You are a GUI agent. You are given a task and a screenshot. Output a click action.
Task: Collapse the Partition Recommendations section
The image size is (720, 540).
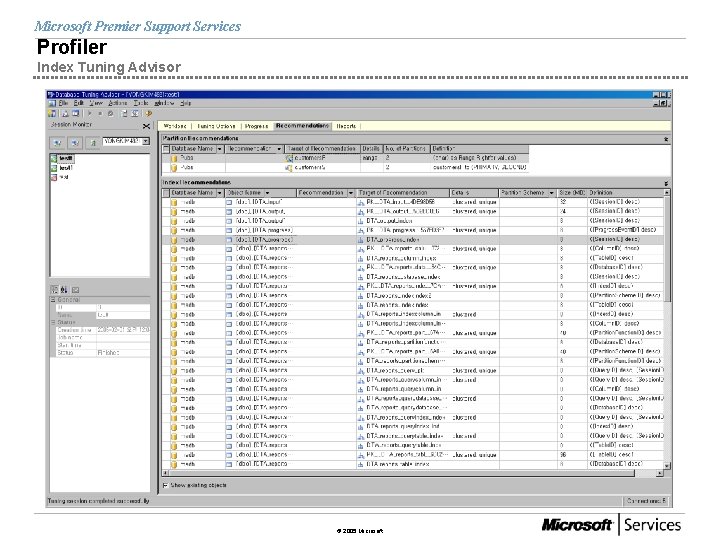[666, 139]
